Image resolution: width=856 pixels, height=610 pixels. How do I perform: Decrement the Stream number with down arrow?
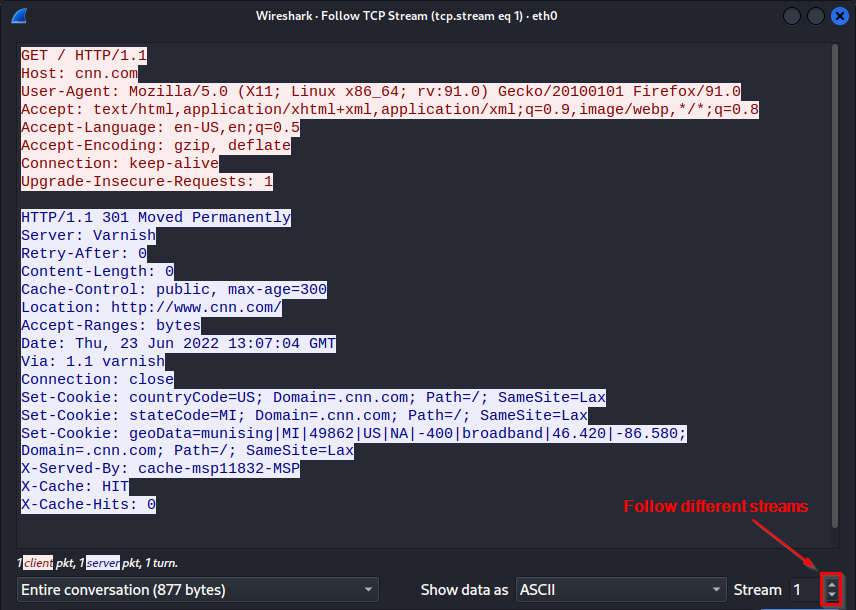(x=831, y=596)
